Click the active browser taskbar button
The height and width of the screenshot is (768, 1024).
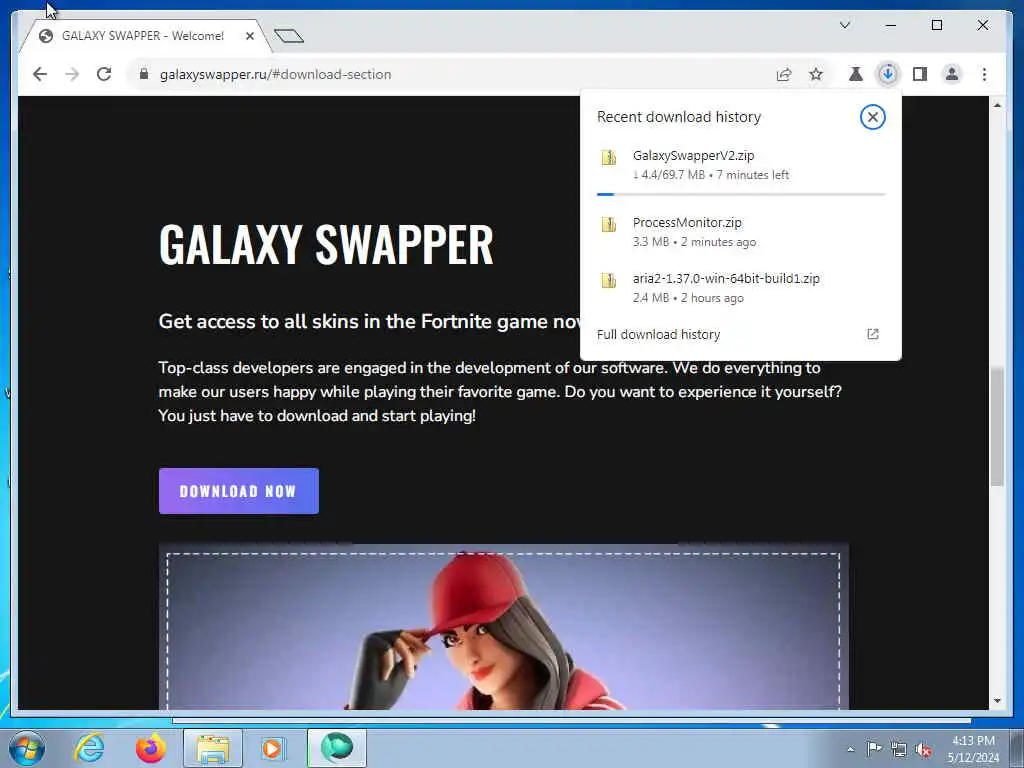point(336,748)
